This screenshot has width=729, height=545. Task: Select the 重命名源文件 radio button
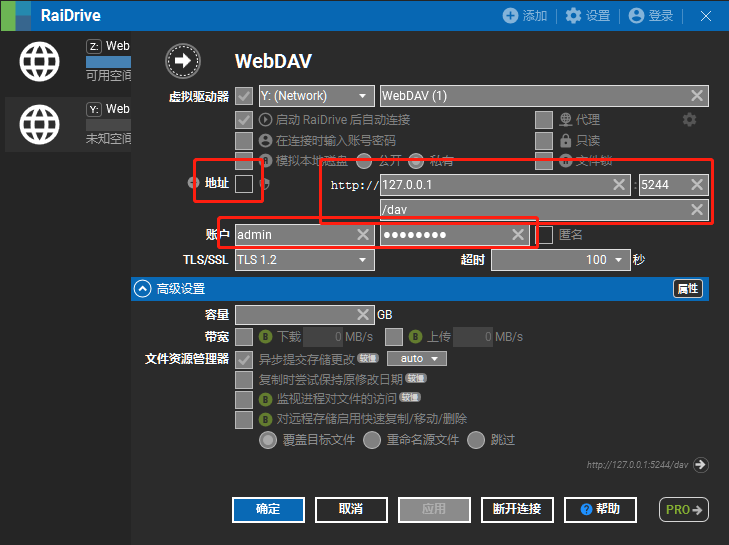coord(372,440)
